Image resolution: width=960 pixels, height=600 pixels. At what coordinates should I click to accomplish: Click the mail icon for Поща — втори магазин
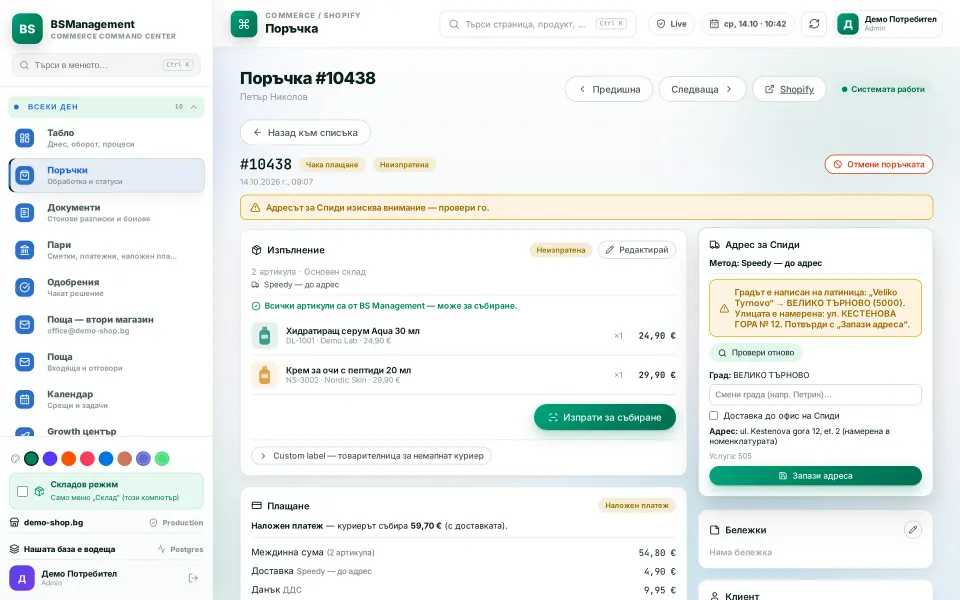tap(24, 324)
